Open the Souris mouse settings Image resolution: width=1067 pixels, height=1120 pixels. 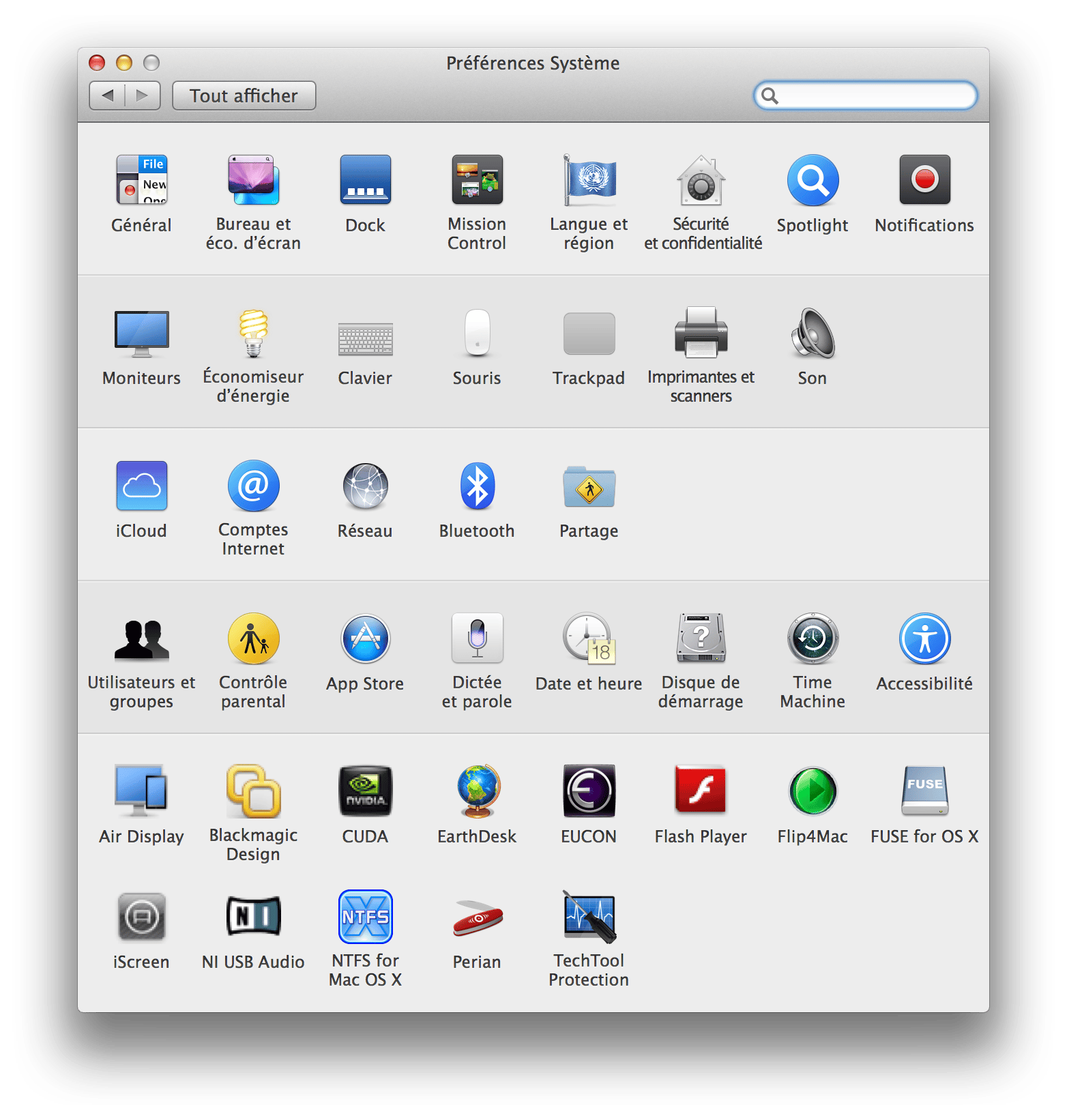click(x=477, y=333)
